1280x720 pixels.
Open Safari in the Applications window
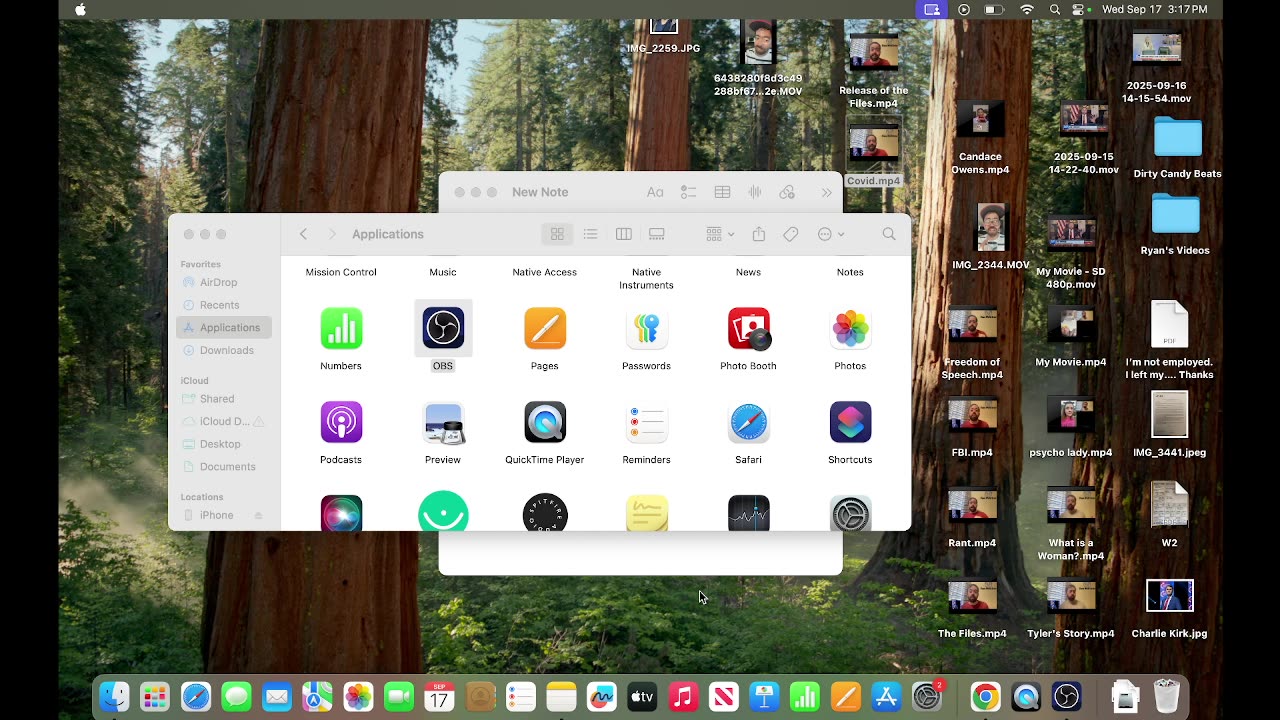point(749,422)
